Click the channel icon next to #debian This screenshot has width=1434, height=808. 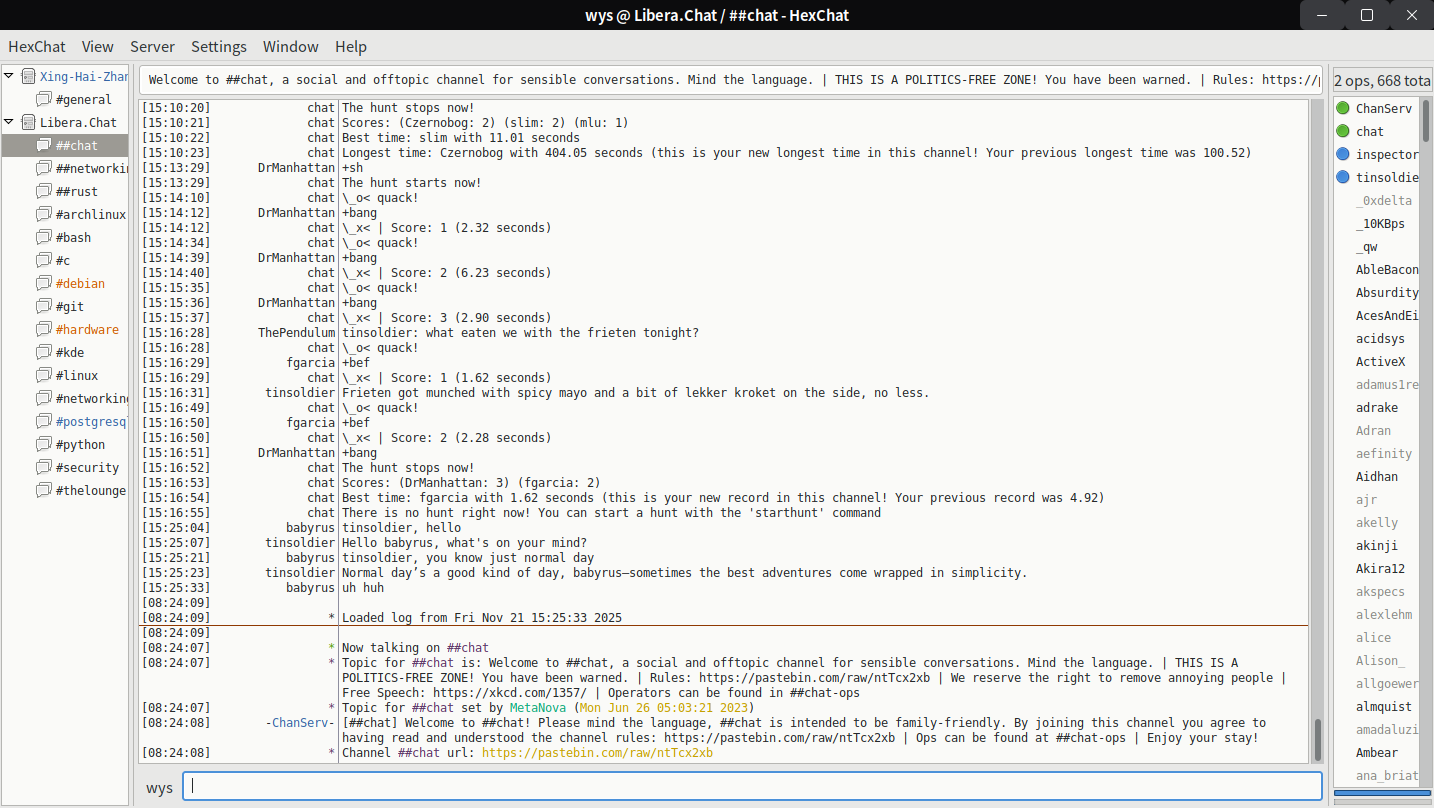click(x=43, y=284)
